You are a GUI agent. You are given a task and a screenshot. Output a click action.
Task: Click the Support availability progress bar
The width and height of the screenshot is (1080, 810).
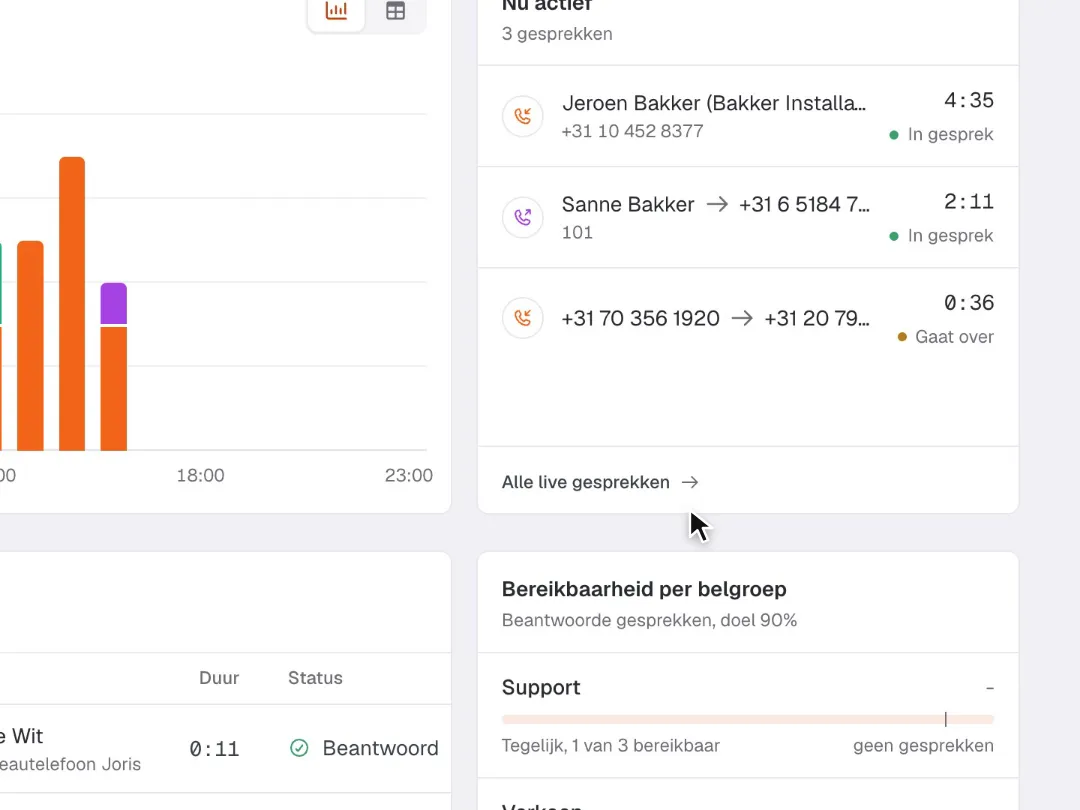coord(748,720)
